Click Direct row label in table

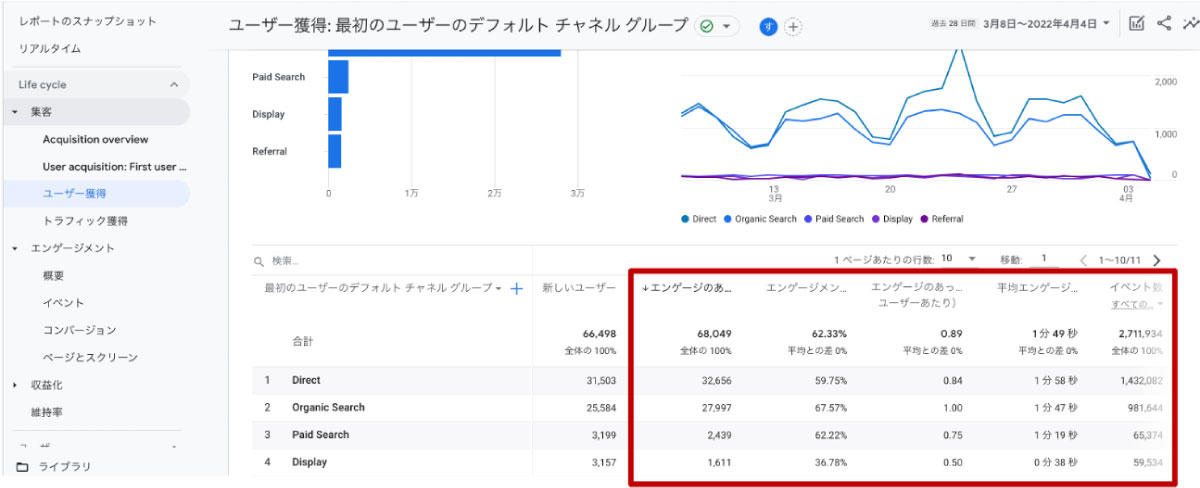click(x=306, y=380)
